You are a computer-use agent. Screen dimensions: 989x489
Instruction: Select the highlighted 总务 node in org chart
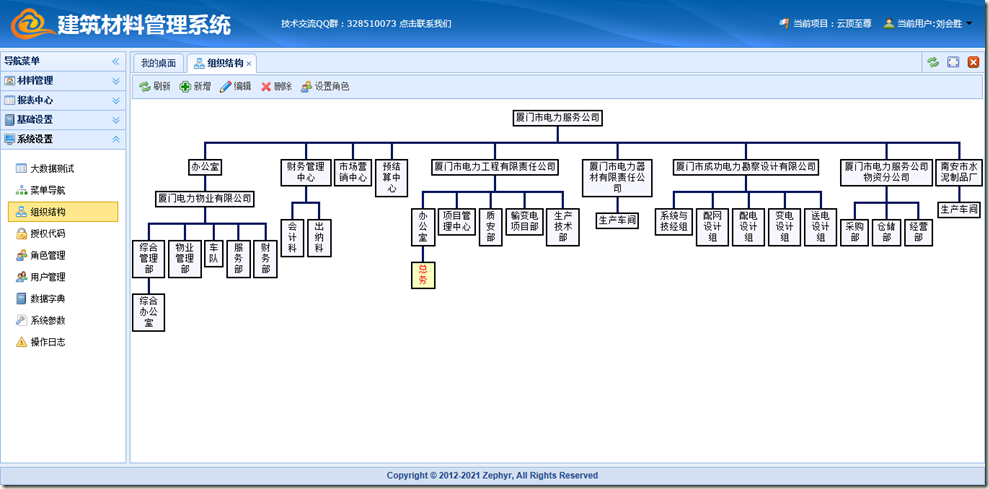[x=423, y=275]
